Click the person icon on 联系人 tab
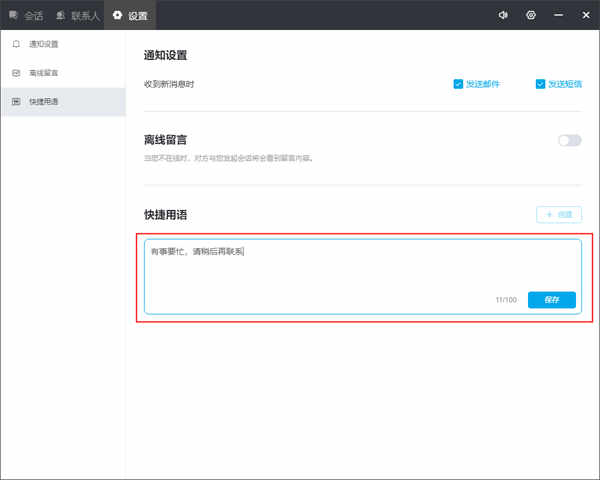The width and height of the screenshot is (600, 480). (x=60, y=15)
